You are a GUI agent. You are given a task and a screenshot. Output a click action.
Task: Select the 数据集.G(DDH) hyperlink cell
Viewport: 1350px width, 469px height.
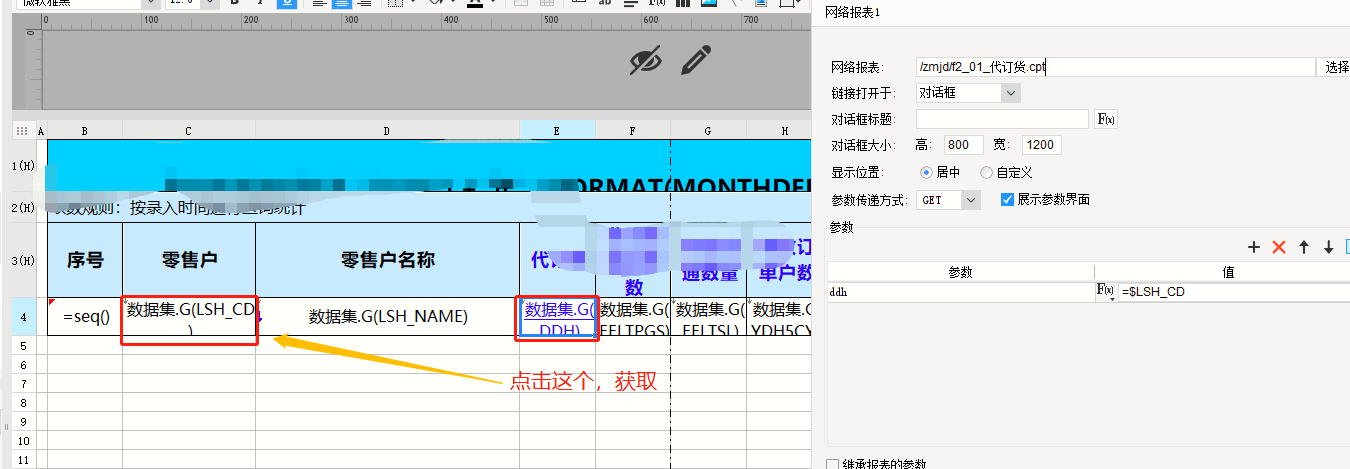(x=558, y=316)
